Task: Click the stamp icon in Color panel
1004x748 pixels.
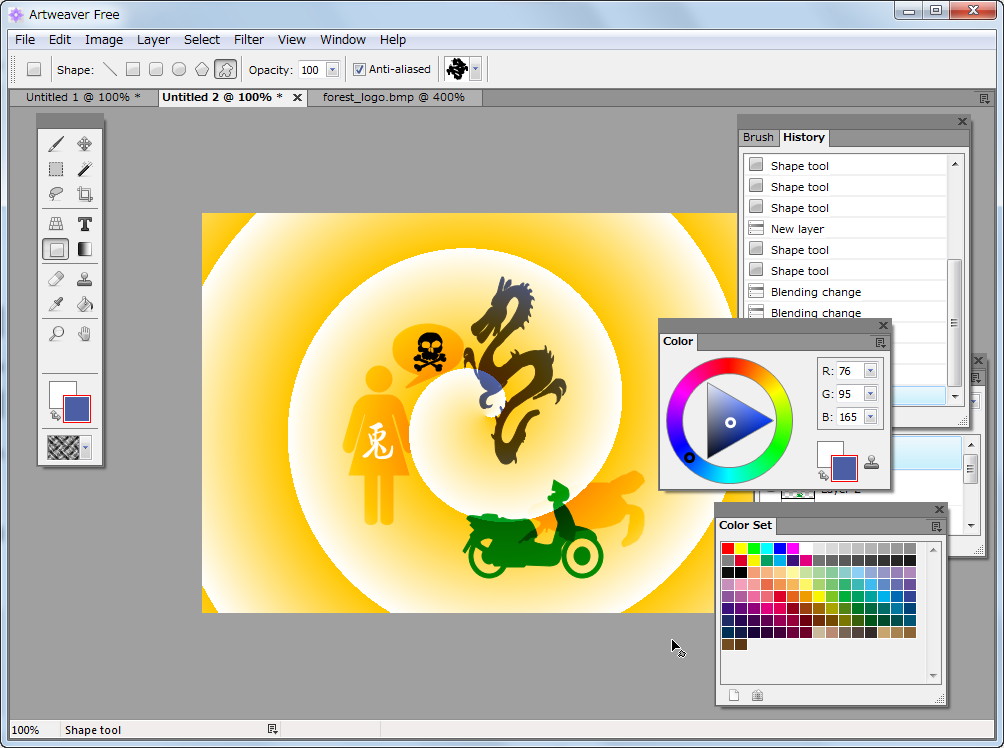Action: (871, 462)
